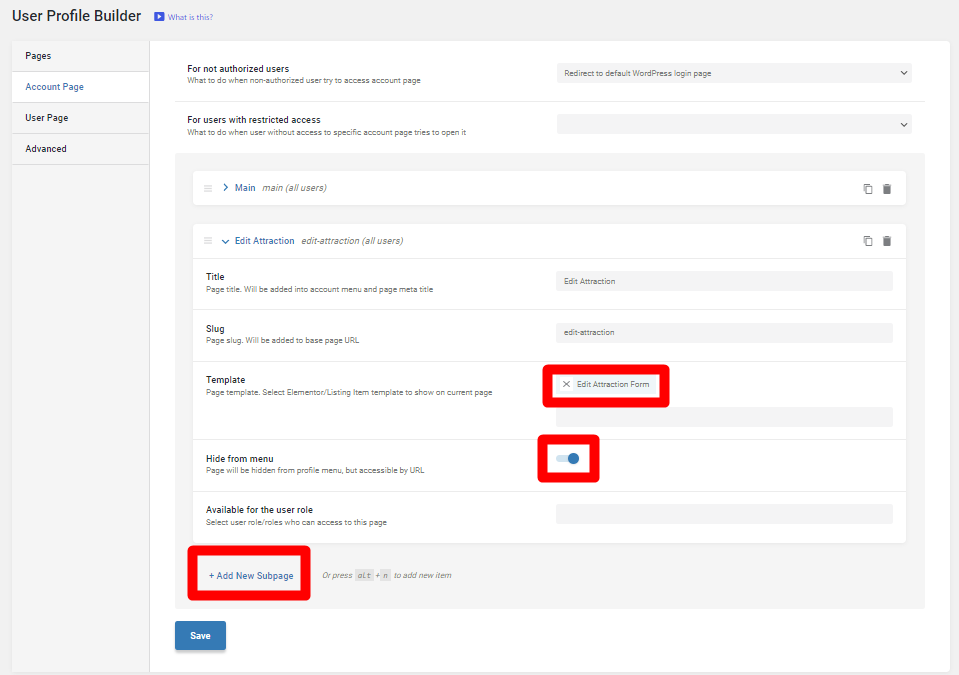Delete the Main subpage with the trash icon
The width and height of the screenshot is (959, 675).
(887, 188)
